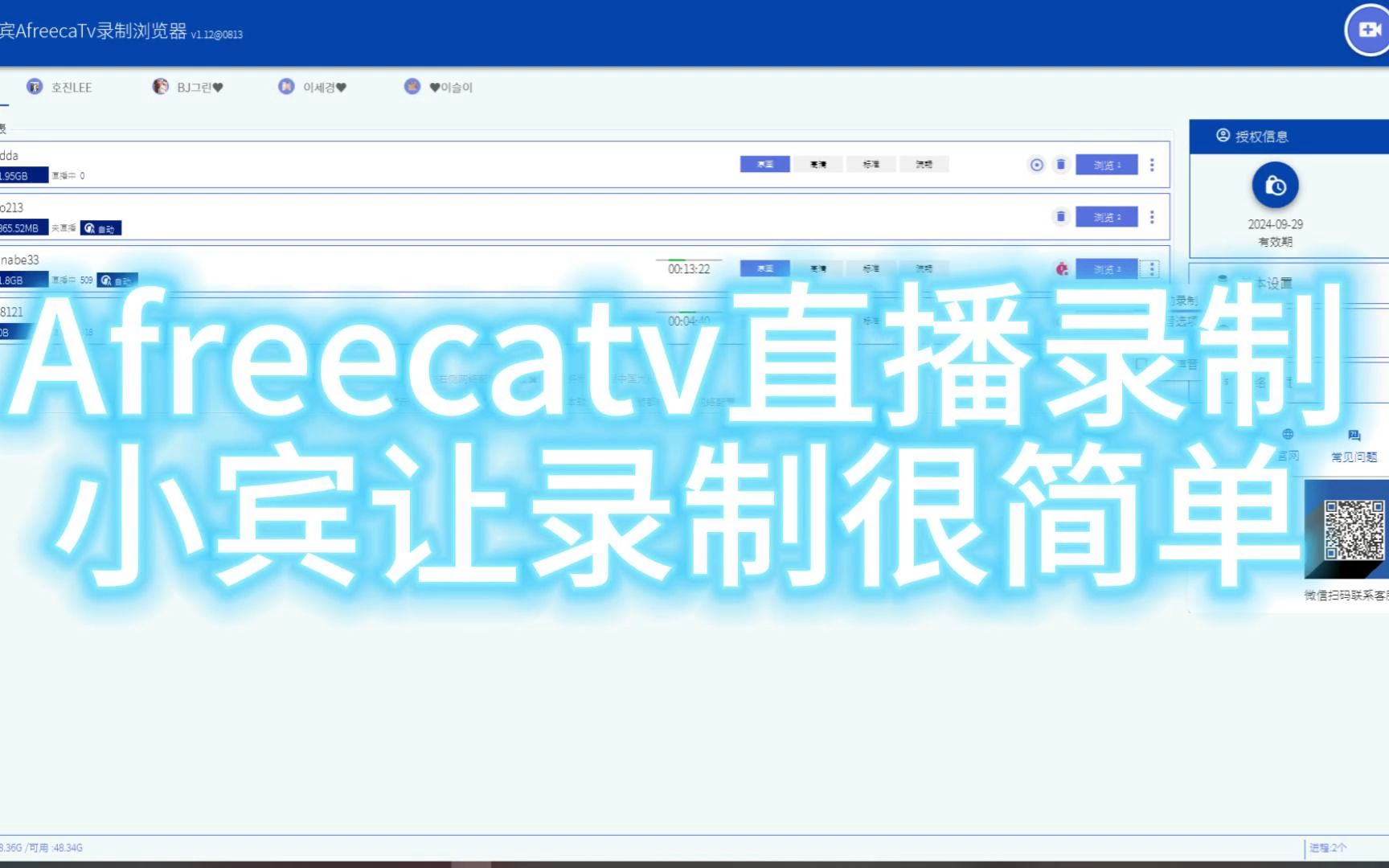Click the record circle icon in dda row

pos(1037,165)
